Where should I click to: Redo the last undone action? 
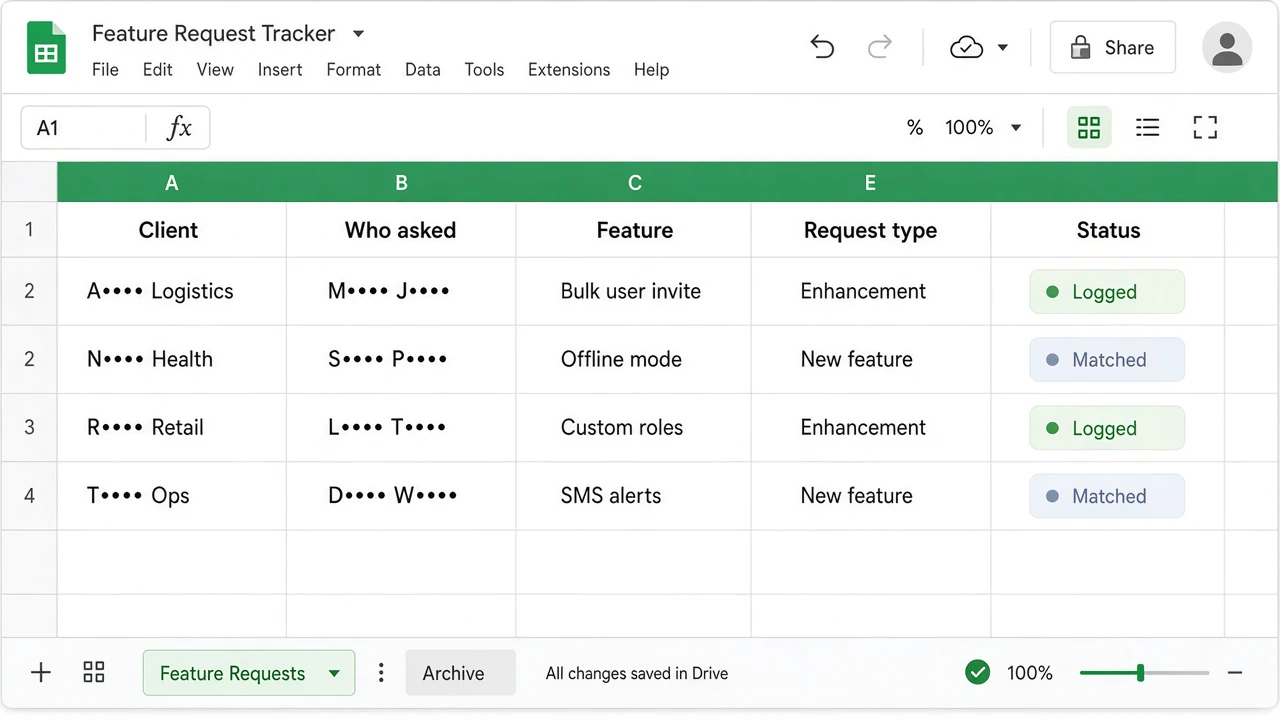(880, 47)
